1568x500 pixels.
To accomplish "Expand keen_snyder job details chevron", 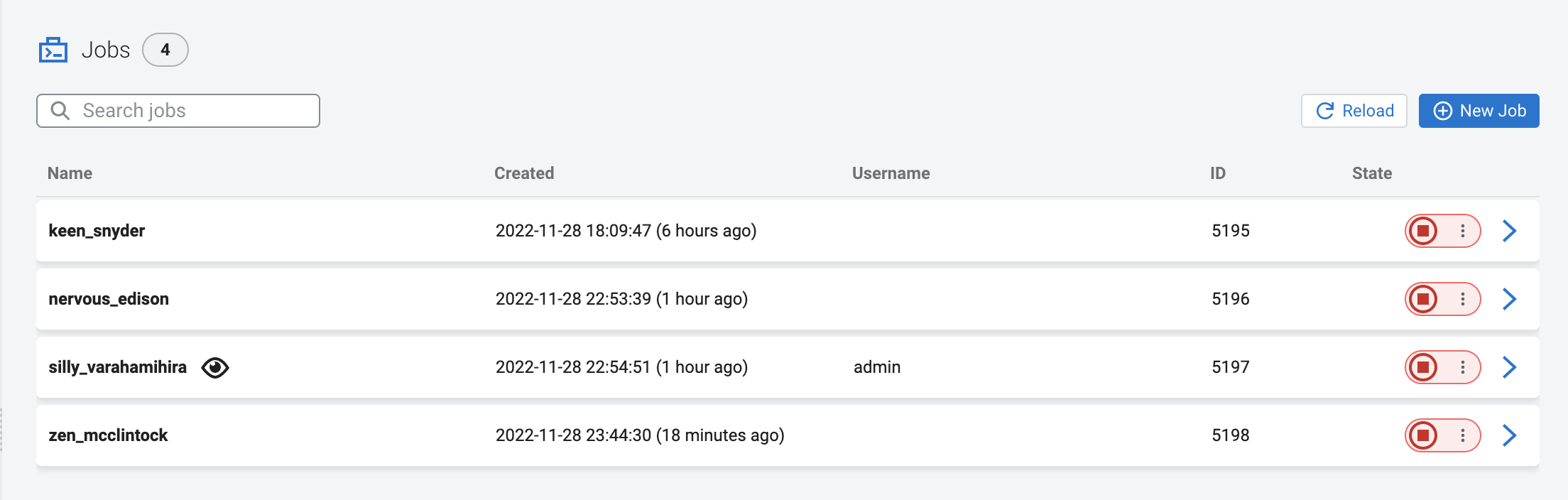I will (x=1510, y=231).
